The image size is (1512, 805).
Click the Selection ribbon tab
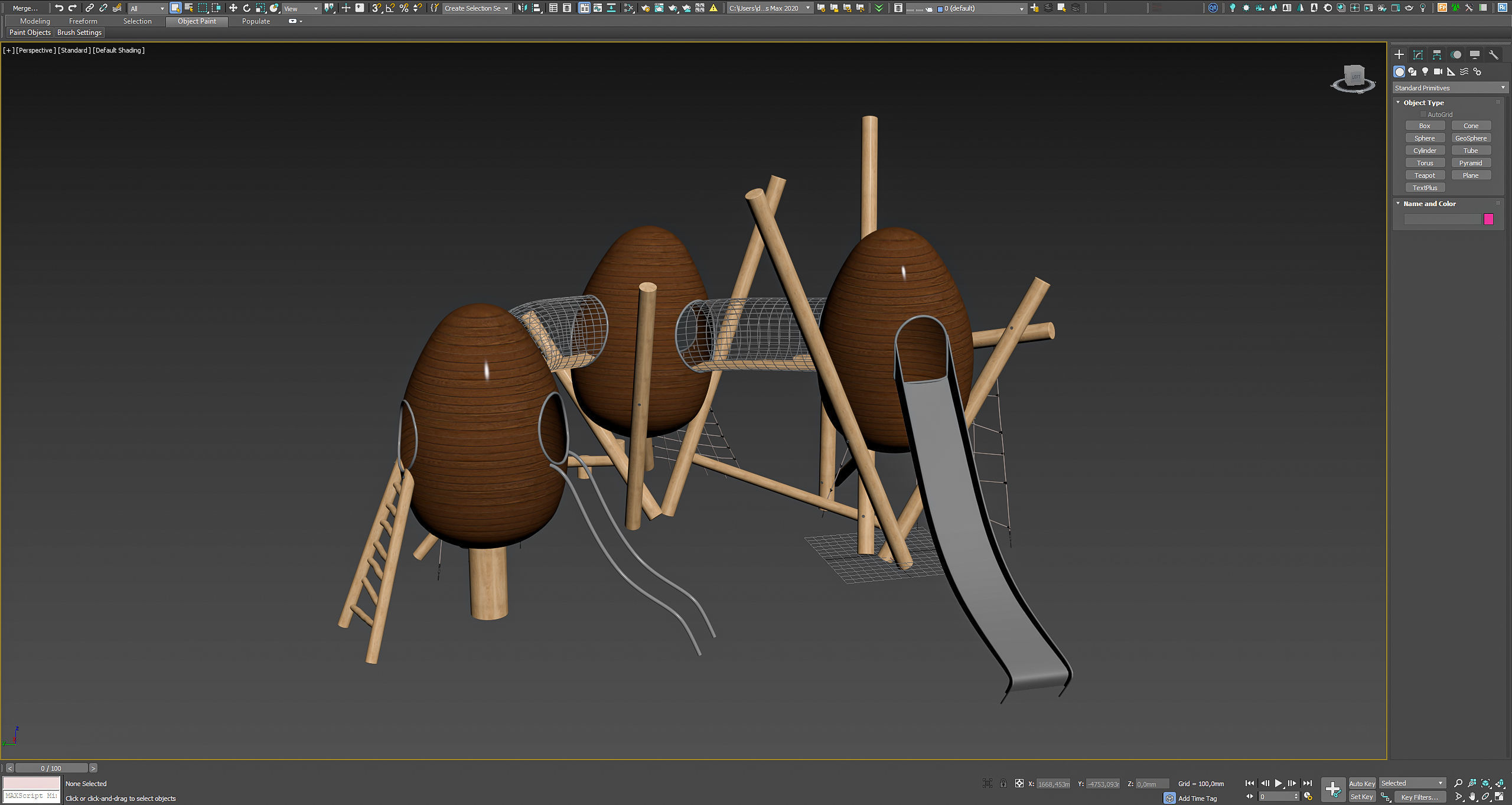(137, 21)
